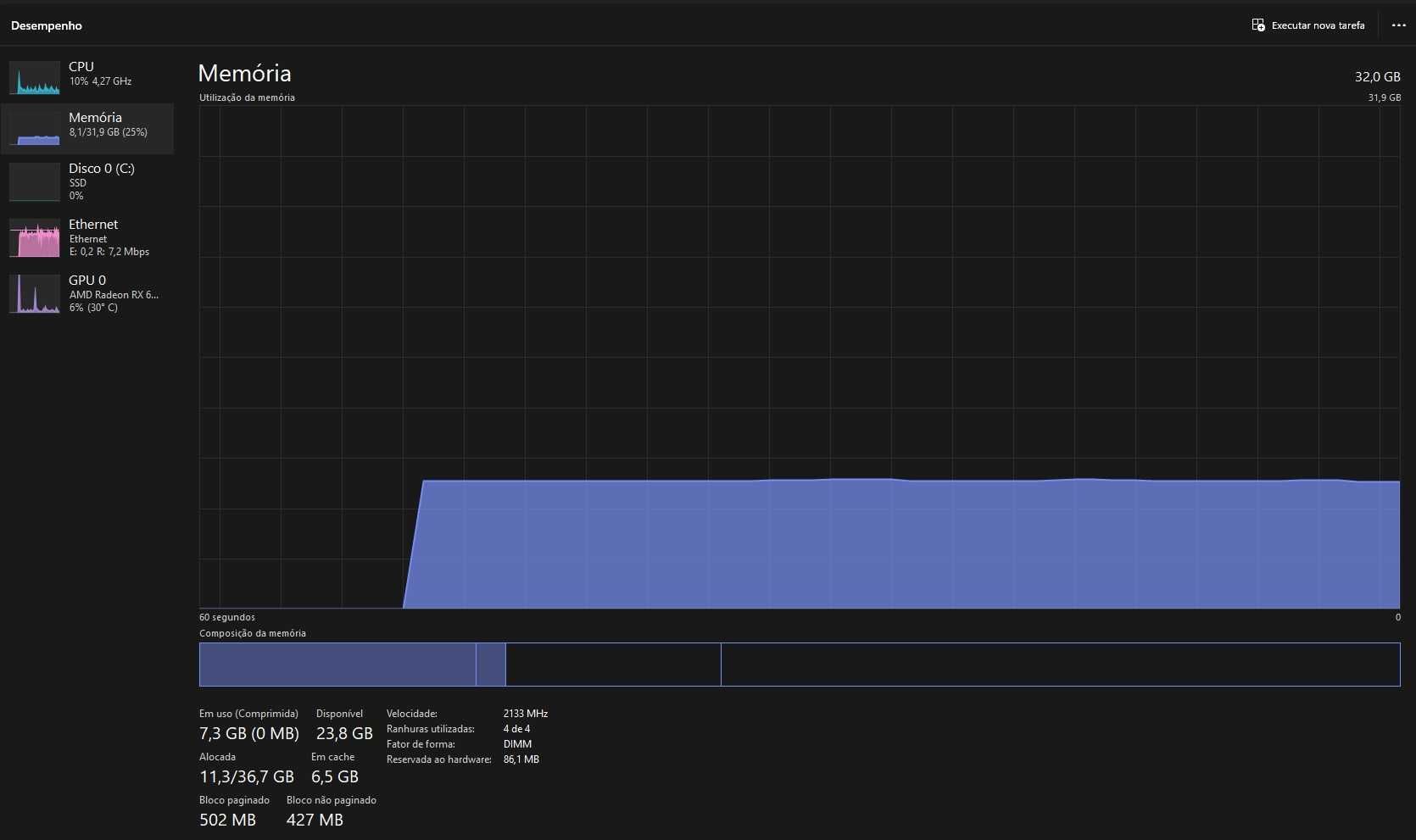
Task: Click the Em cache label
Action: pyautogui.click(x=332, y=757)
